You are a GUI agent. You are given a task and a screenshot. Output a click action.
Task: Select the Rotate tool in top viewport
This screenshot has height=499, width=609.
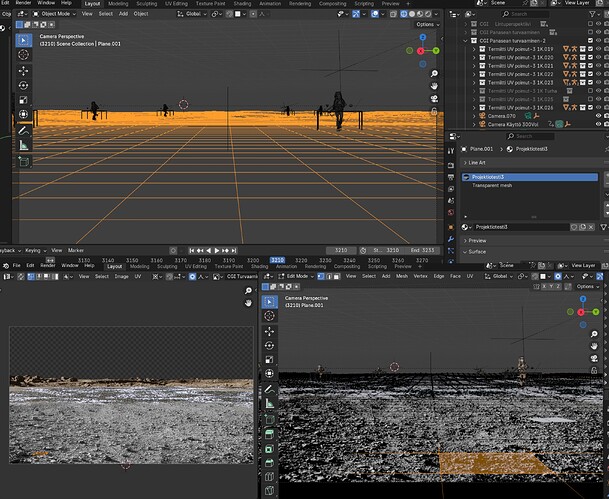click(x=24, y=85)
